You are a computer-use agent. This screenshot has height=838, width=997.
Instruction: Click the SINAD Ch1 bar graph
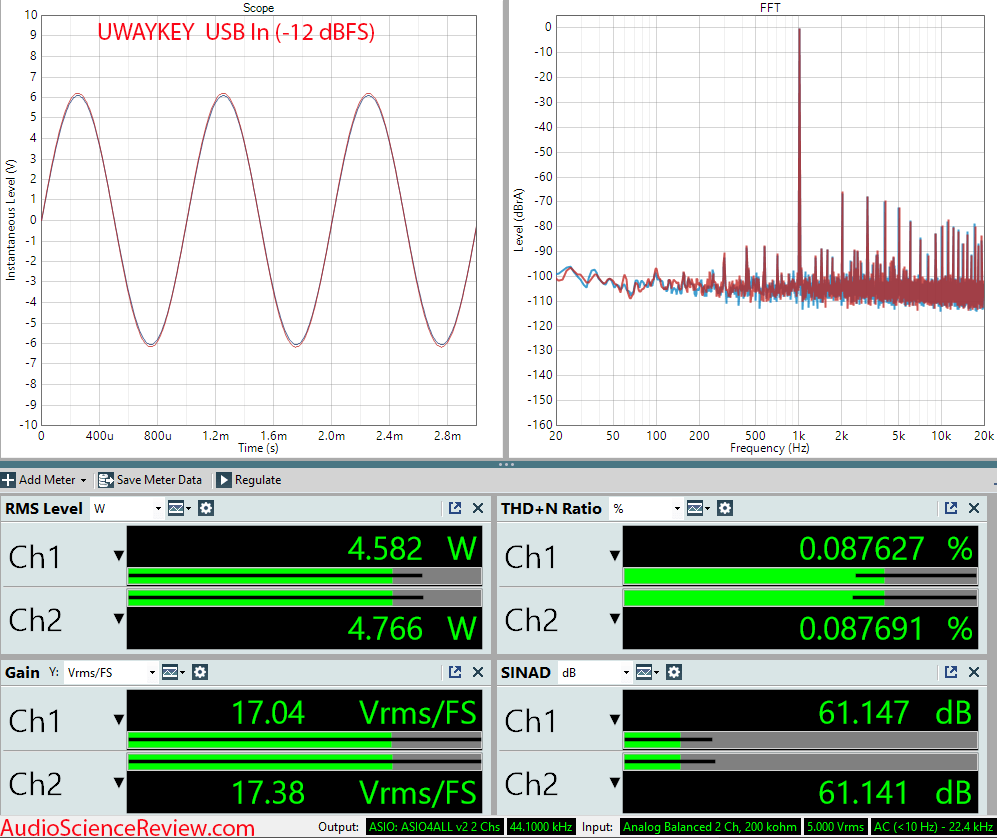pyautogui.click(x=800, y=740)
